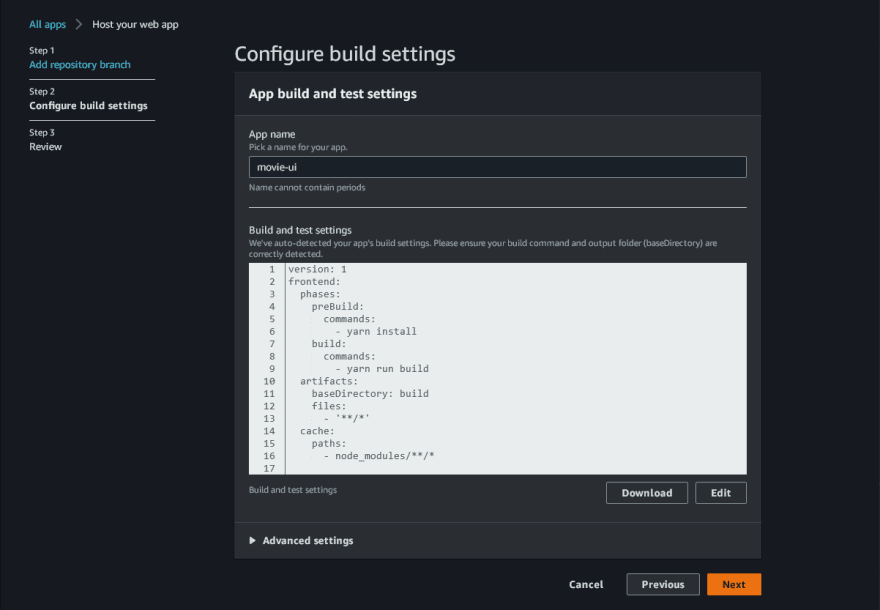Go back with the Previous button

pos(663,584)
